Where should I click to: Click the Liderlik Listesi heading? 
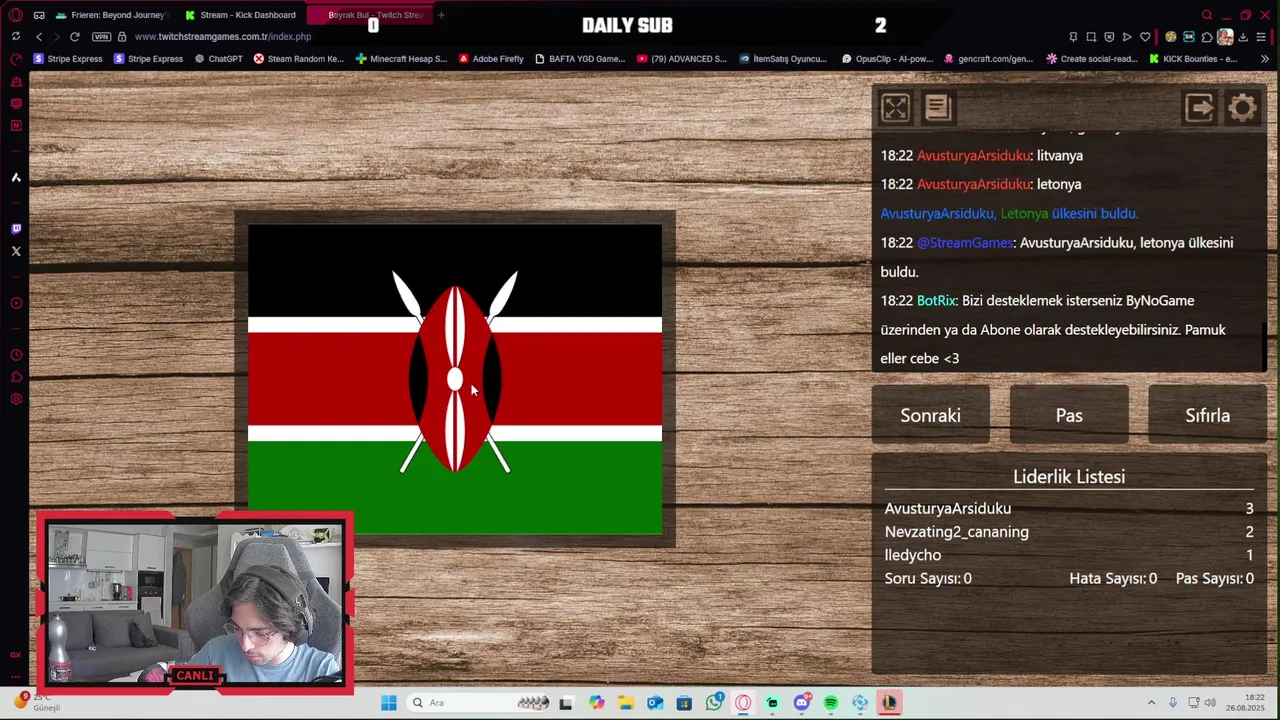point(1069,477)
